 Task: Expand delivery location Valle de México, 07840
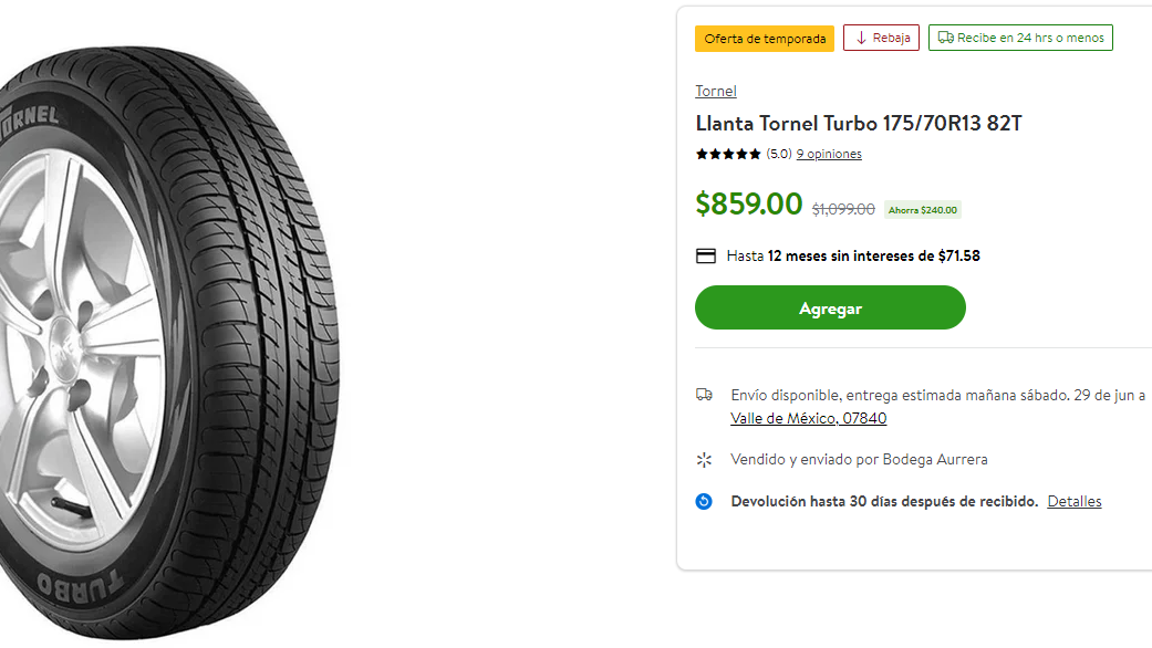(x=808, y=418)
